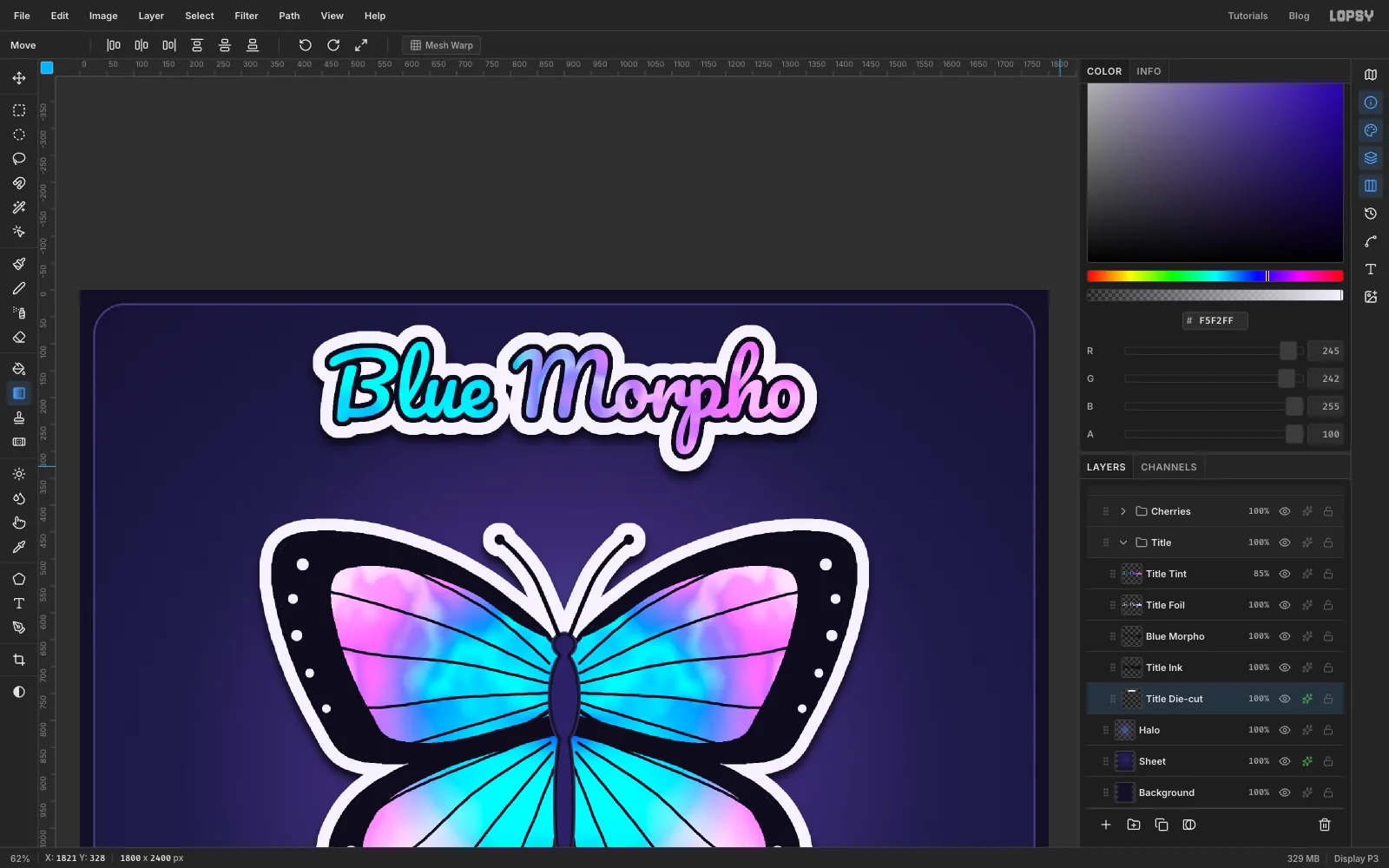Click the Title Foil layer thumbnail
Screen dimensions: 1389x868
pos(1132,605)
